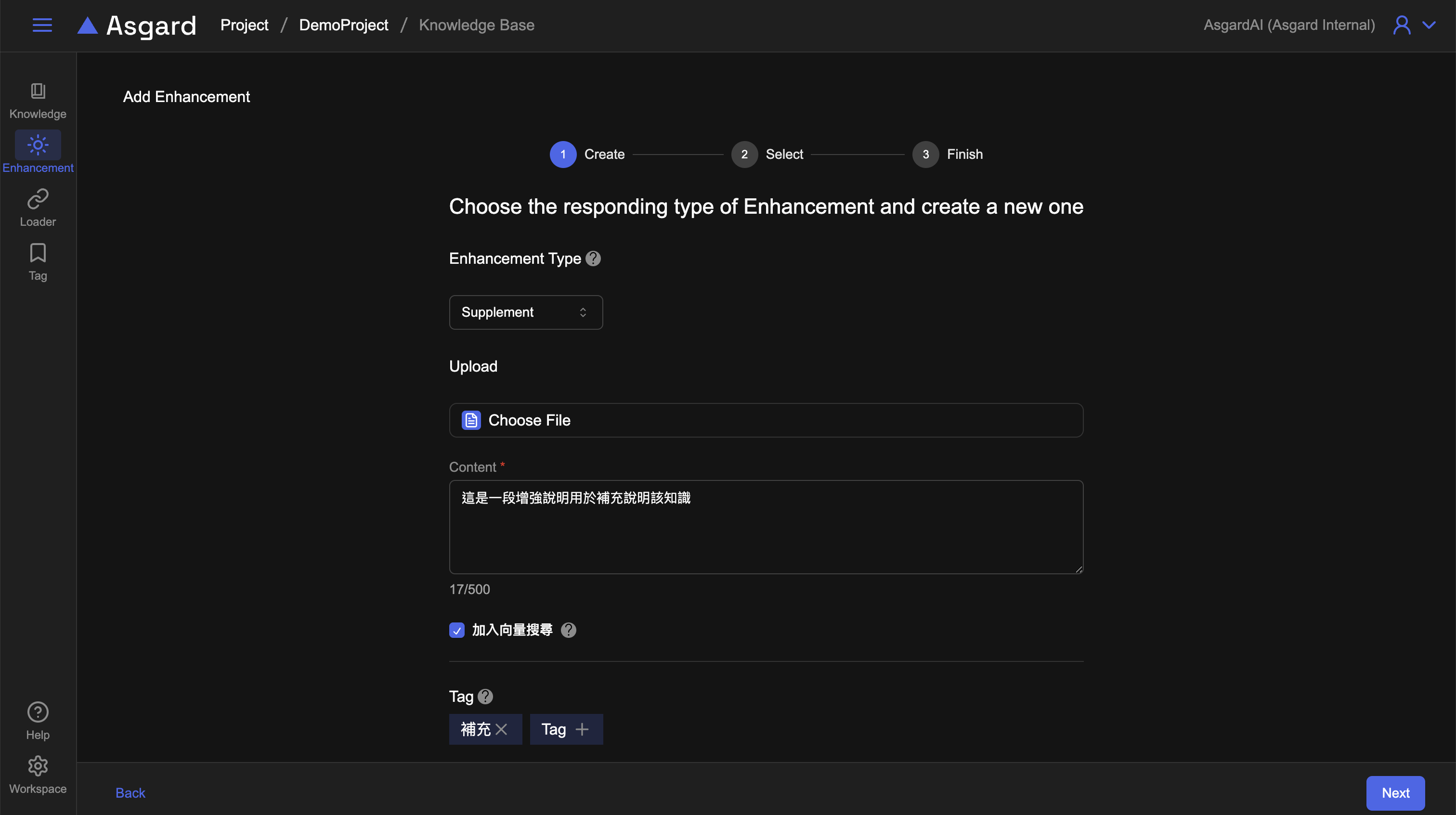
Task: Uncheck the 加入向量搜尋 checkbox
Action: 457,630
